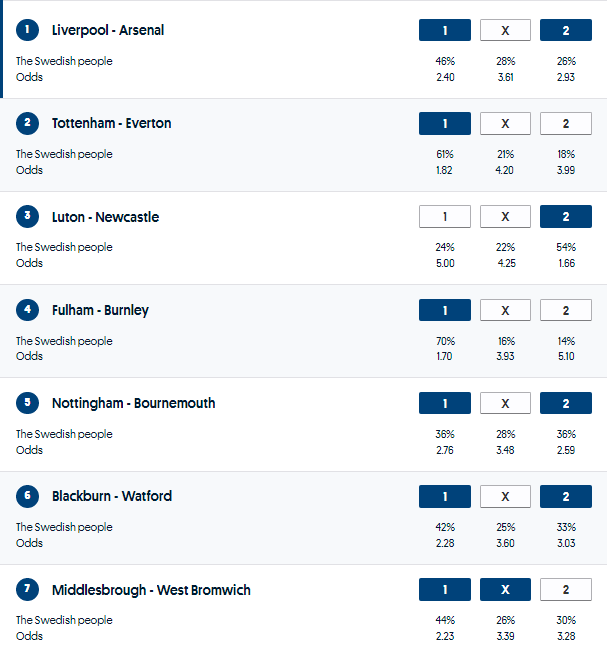Click match number 3 circle badge
Image resolution: width=607 pixels, height=657 pixels.
(x=27, y=217)
